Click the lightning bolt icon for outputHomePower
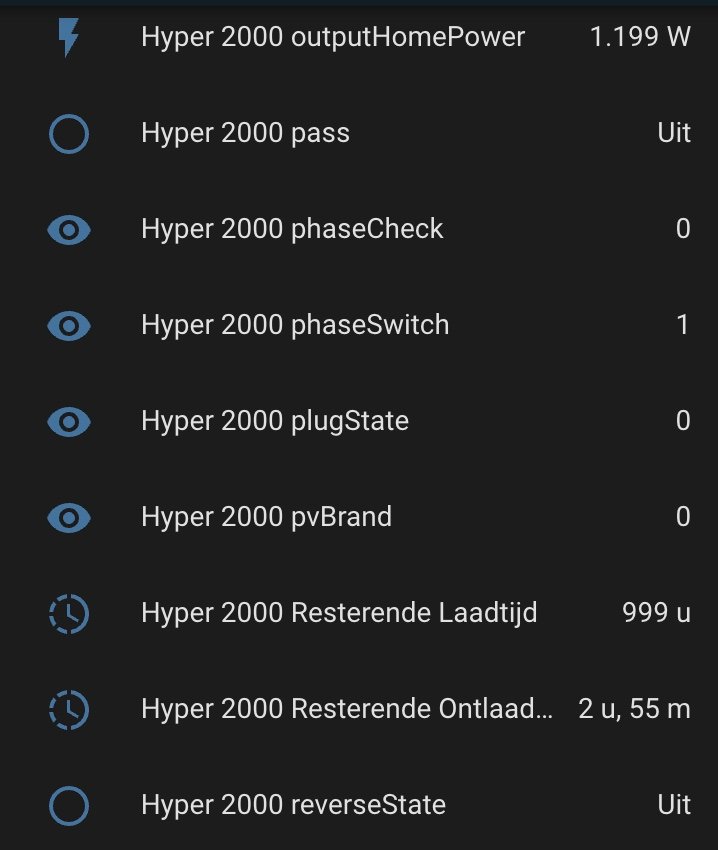 coord(68,37)
